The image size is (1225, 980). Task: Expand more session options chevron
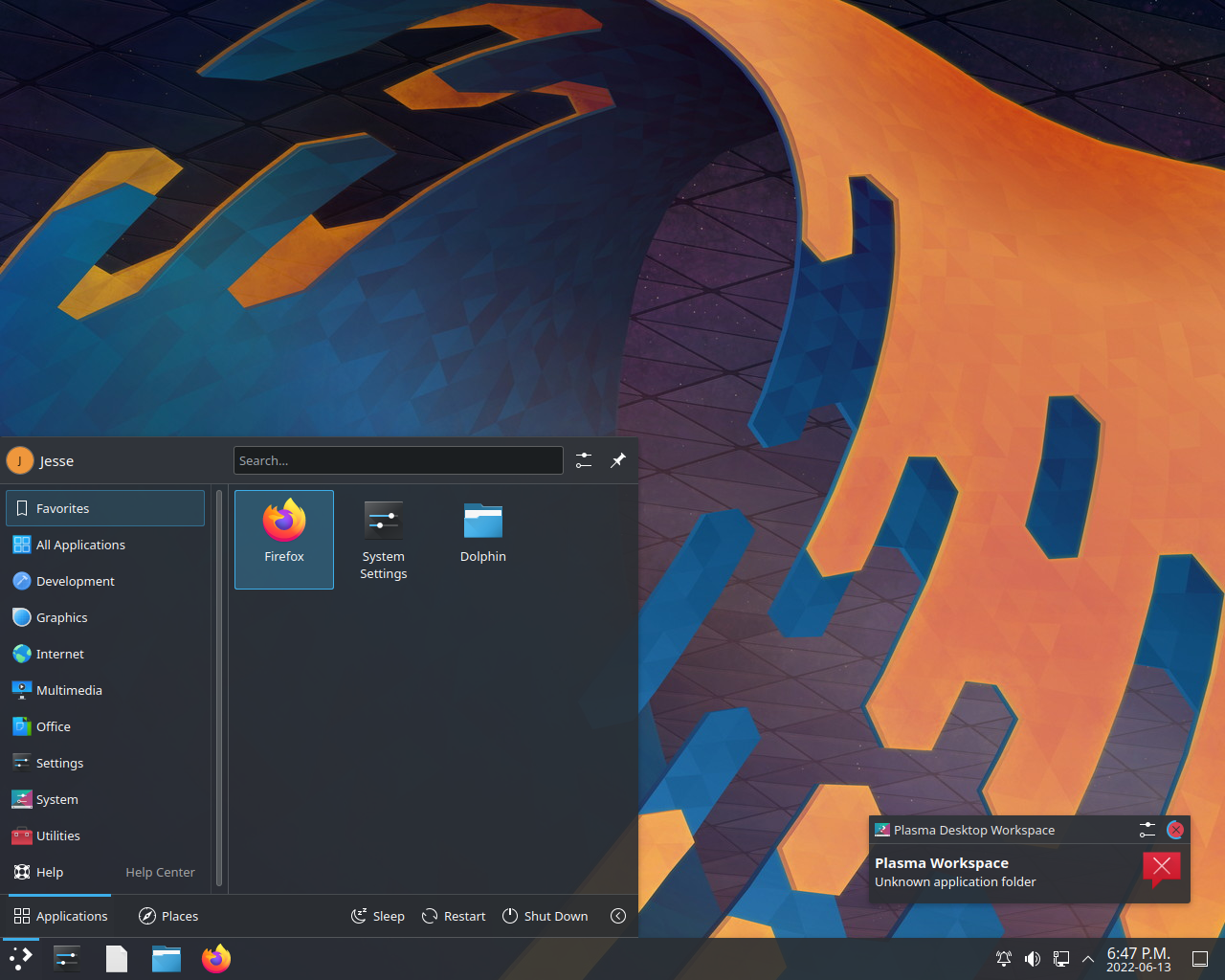click(x=618, y=916)
